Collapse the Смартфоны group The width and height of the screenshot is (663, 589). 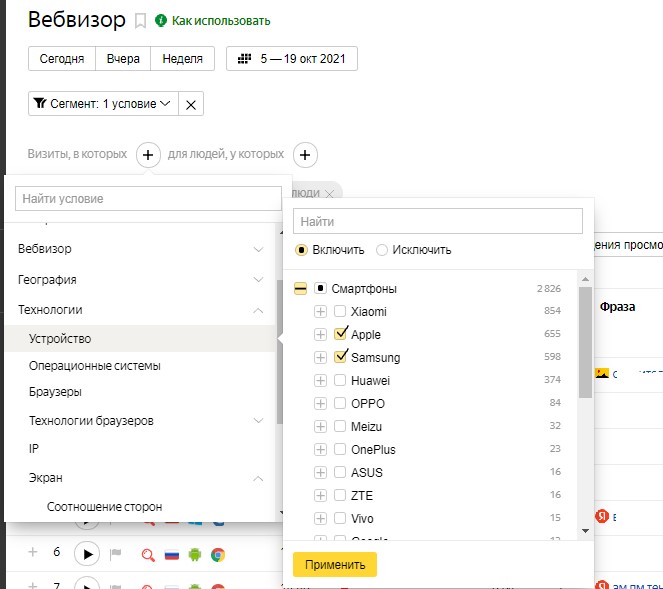[x=300, y=289]
